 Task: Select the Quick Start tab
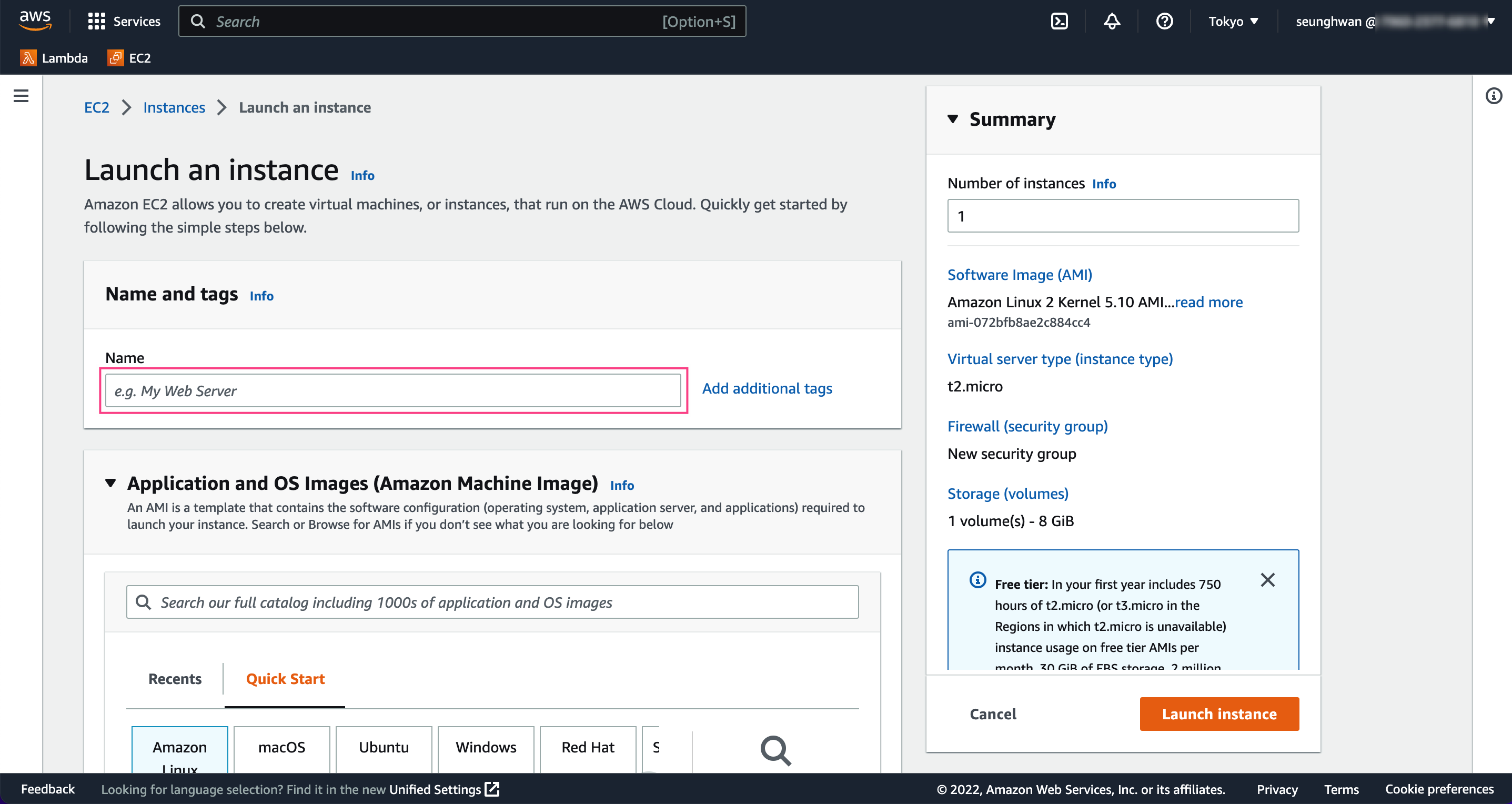click(285, 679)
